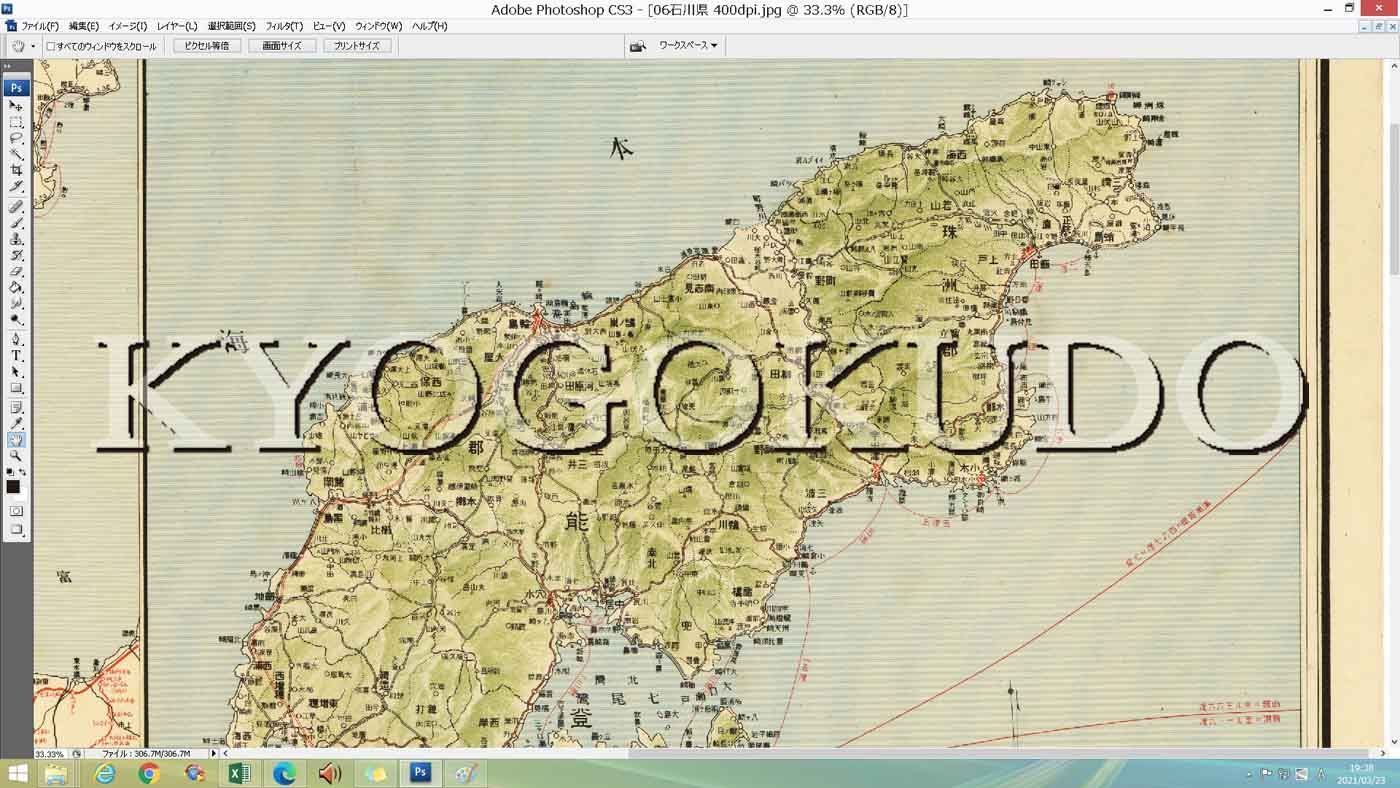Viewport: 1400px width, 788px height.
Task: Click the scroll-left arrow at bottom
Action: (x=225, y=753)
